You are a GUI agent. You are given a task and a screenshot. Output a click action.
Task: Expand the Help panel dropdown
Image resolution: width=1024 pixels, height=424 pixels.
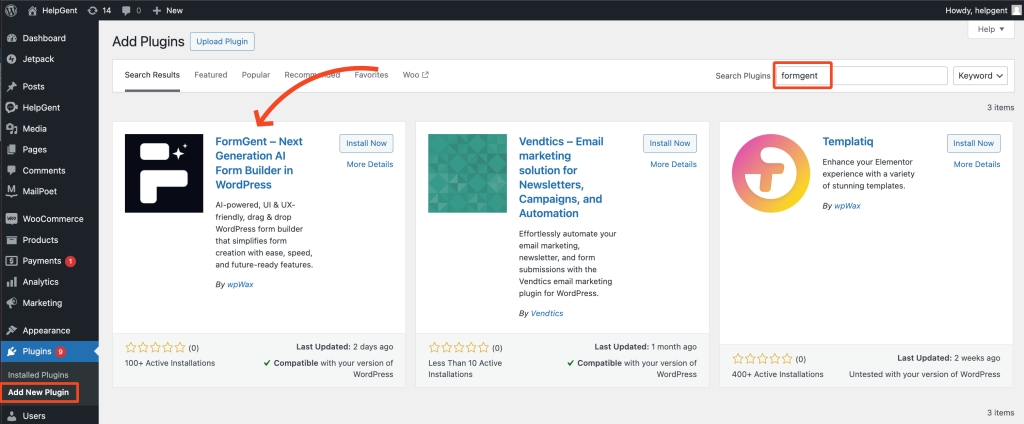[991, 29]
